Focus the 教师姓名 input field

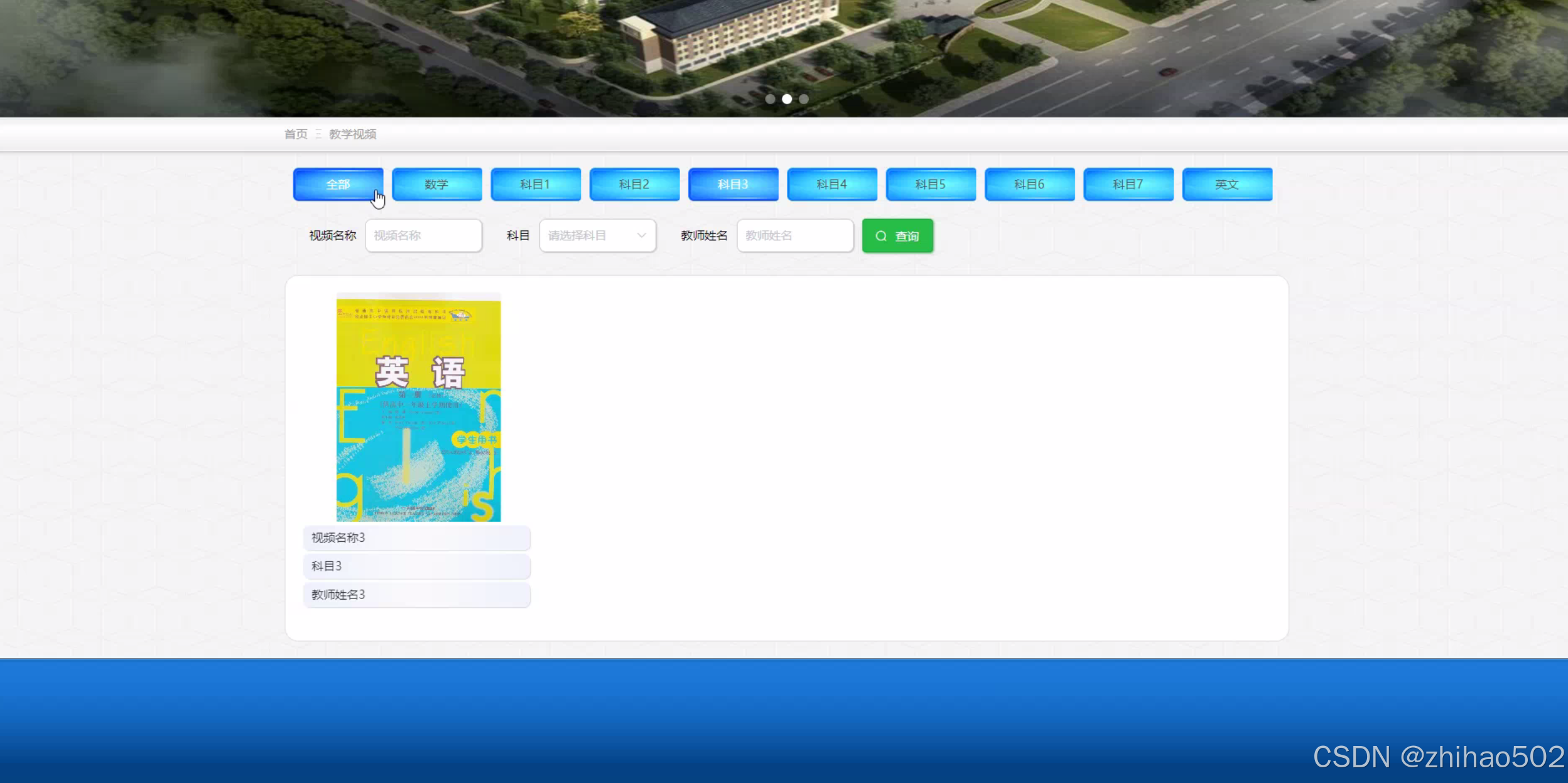click(x=794, y=235)
